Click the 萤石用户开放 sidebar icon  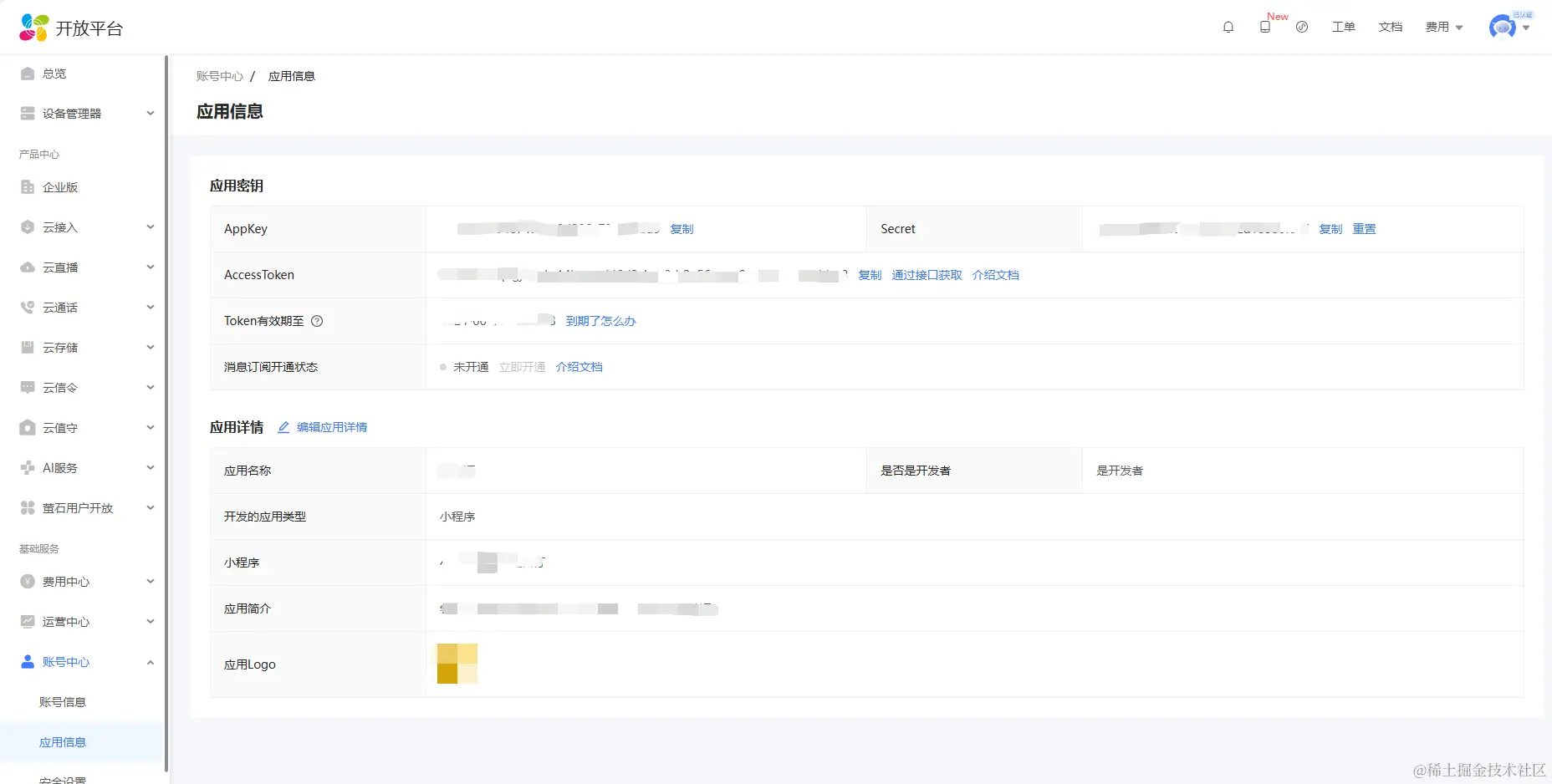click(x=28, y=508)
